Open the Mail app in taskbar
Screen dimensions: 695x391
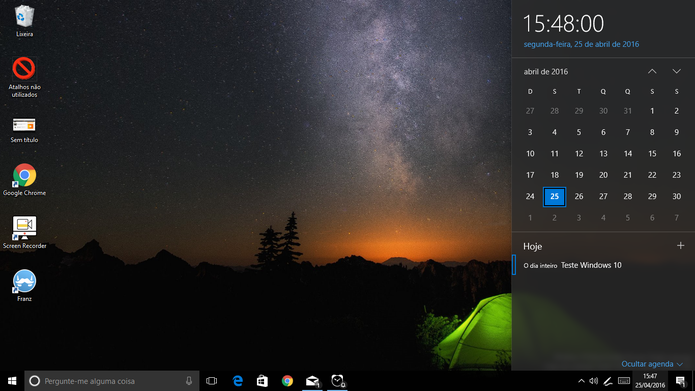coord(312,381)
